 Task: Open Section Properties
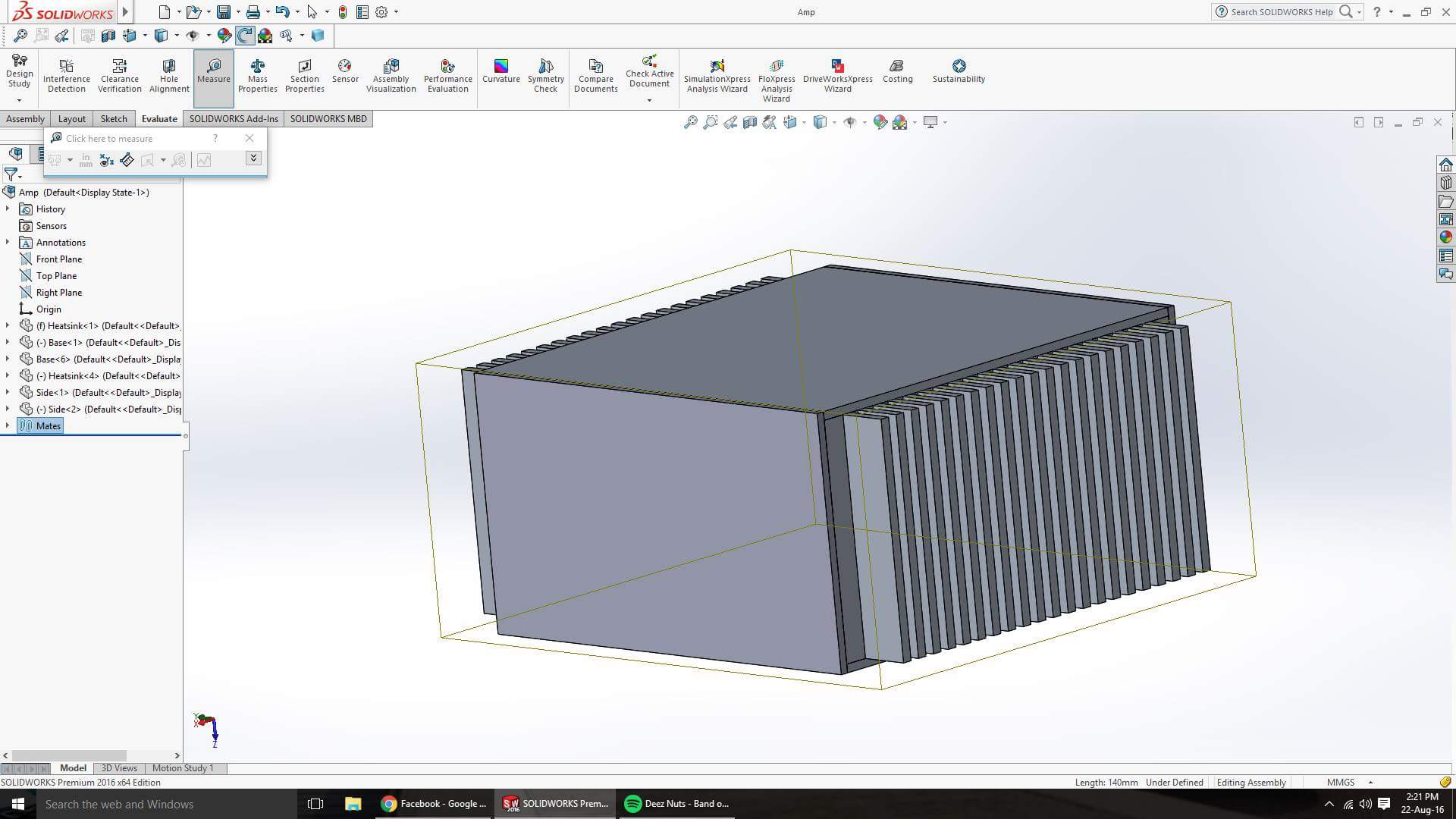point(305,76)
